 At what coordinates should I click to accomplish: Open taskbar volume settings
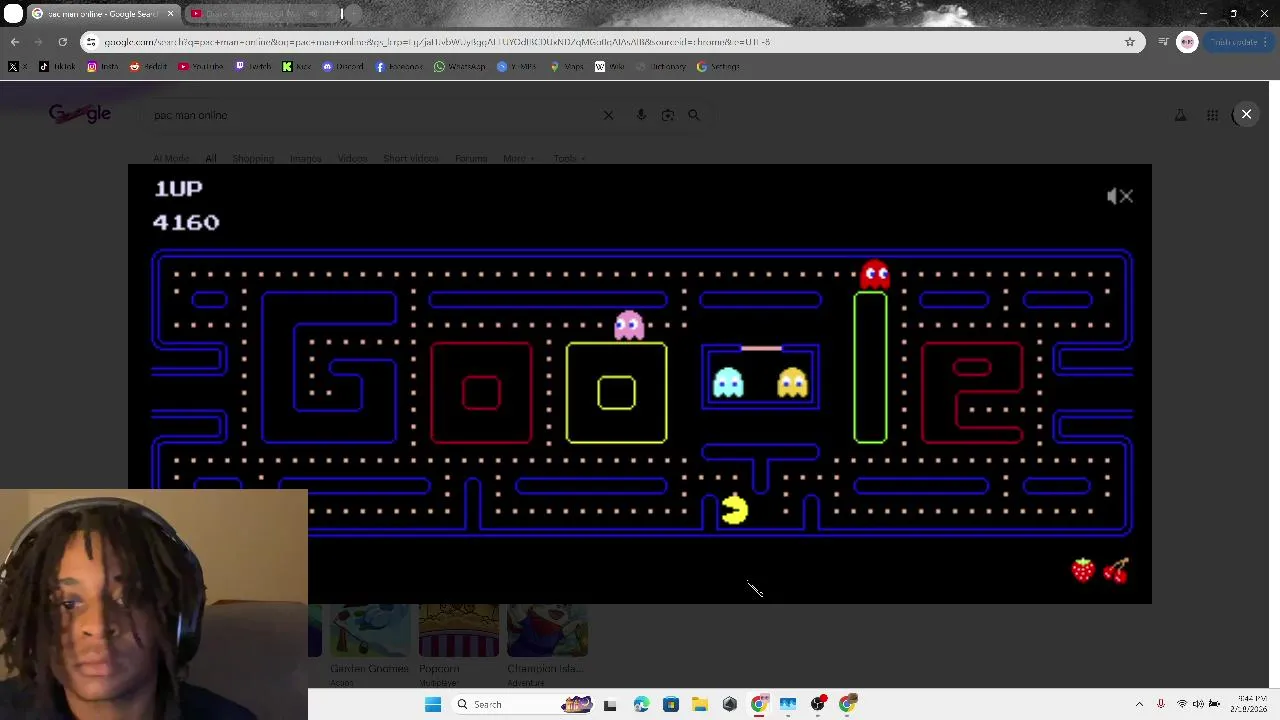point(1198,704)
